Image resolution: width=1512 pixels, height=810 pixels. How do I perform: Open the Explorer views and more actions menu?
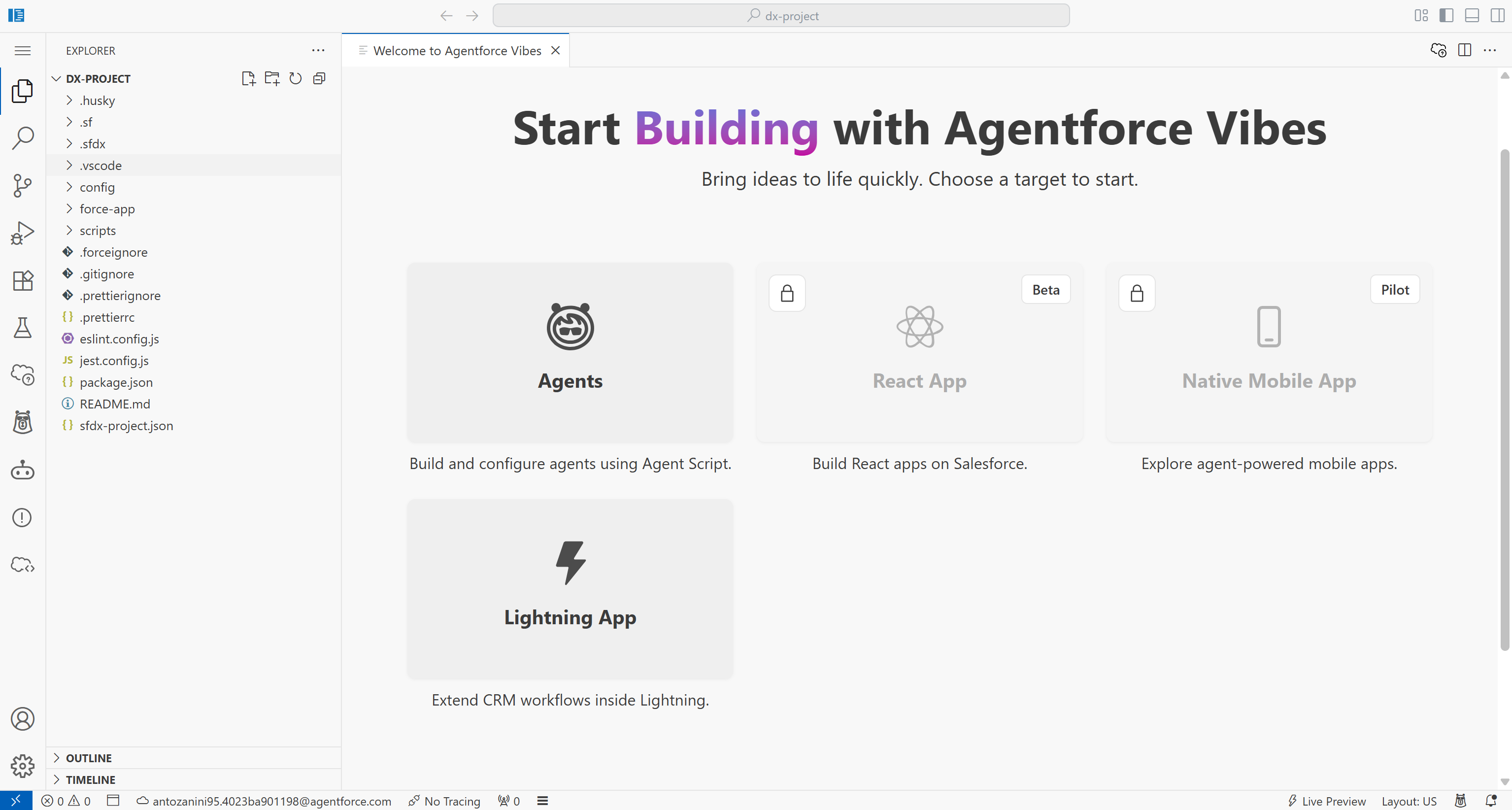[x=318, y=50]
